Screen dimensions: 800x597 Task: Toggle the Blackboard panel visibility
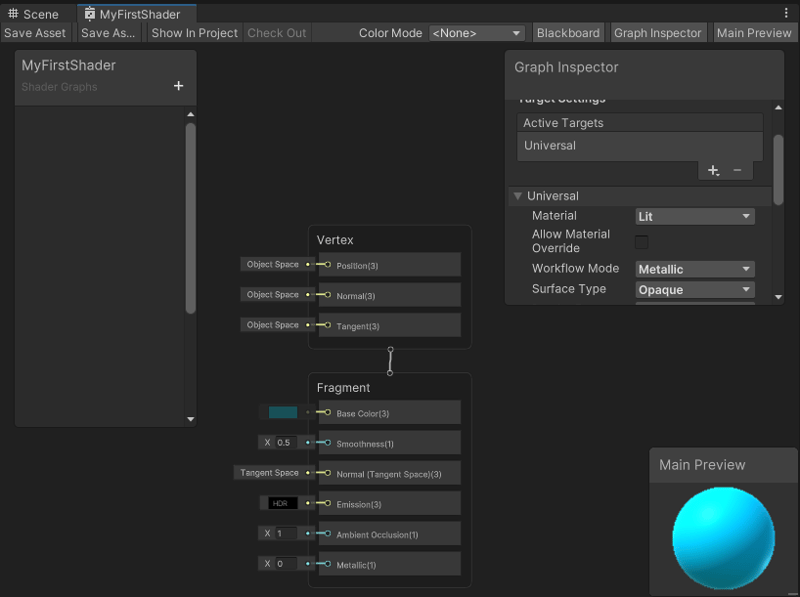coord(568,33)
